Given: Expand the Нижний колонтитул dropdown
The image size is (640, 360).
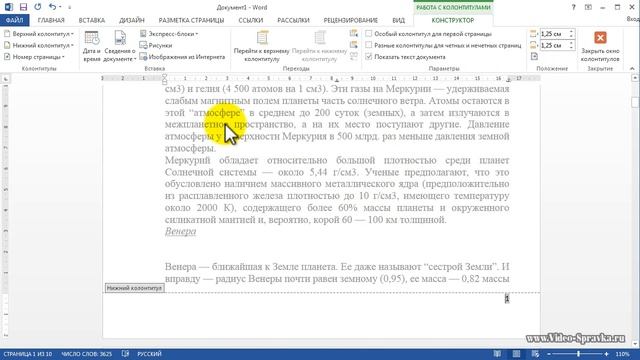Looking at the screenshot, I should coord(39,45).
